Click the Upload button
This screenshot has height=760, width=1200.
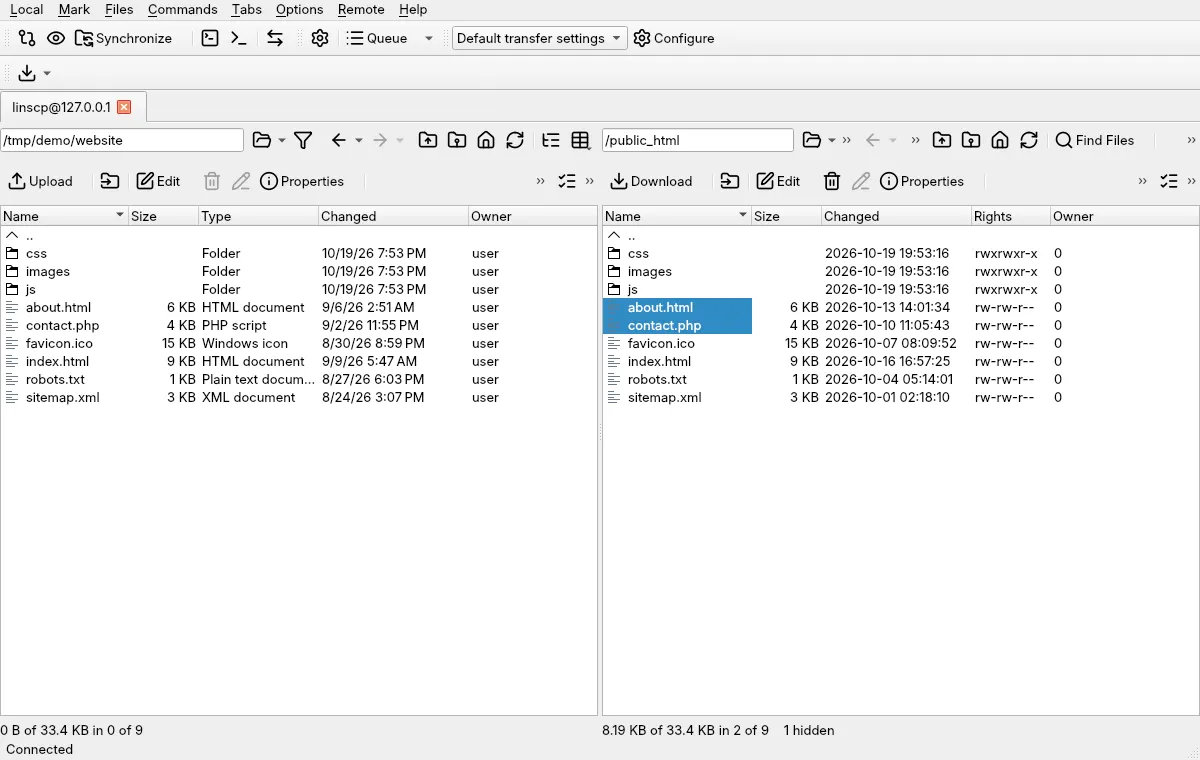click(x=41, y=181)
